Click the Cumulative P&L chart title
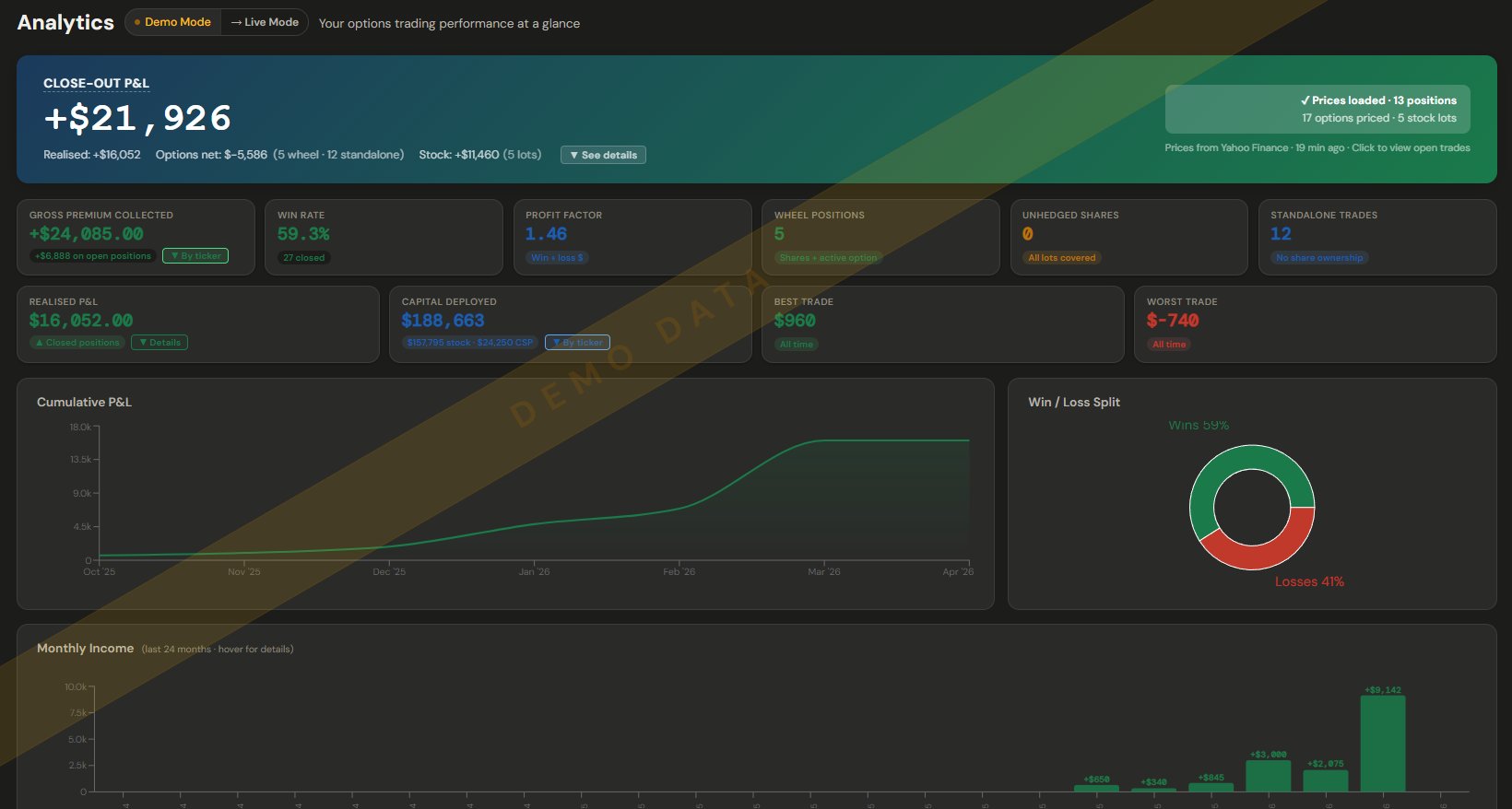1512x809 pixels. tap(84, 402)
